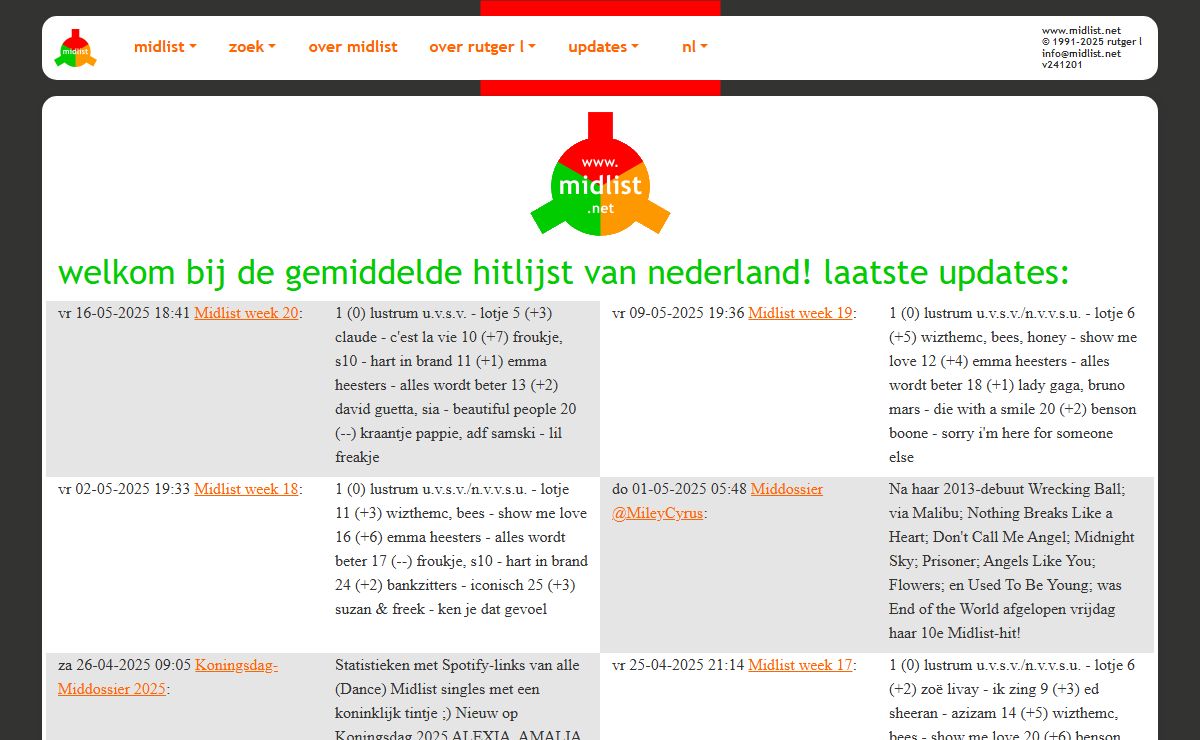Expand the over rutger l dropdown
1200x740 pixels.
(482, 47)
